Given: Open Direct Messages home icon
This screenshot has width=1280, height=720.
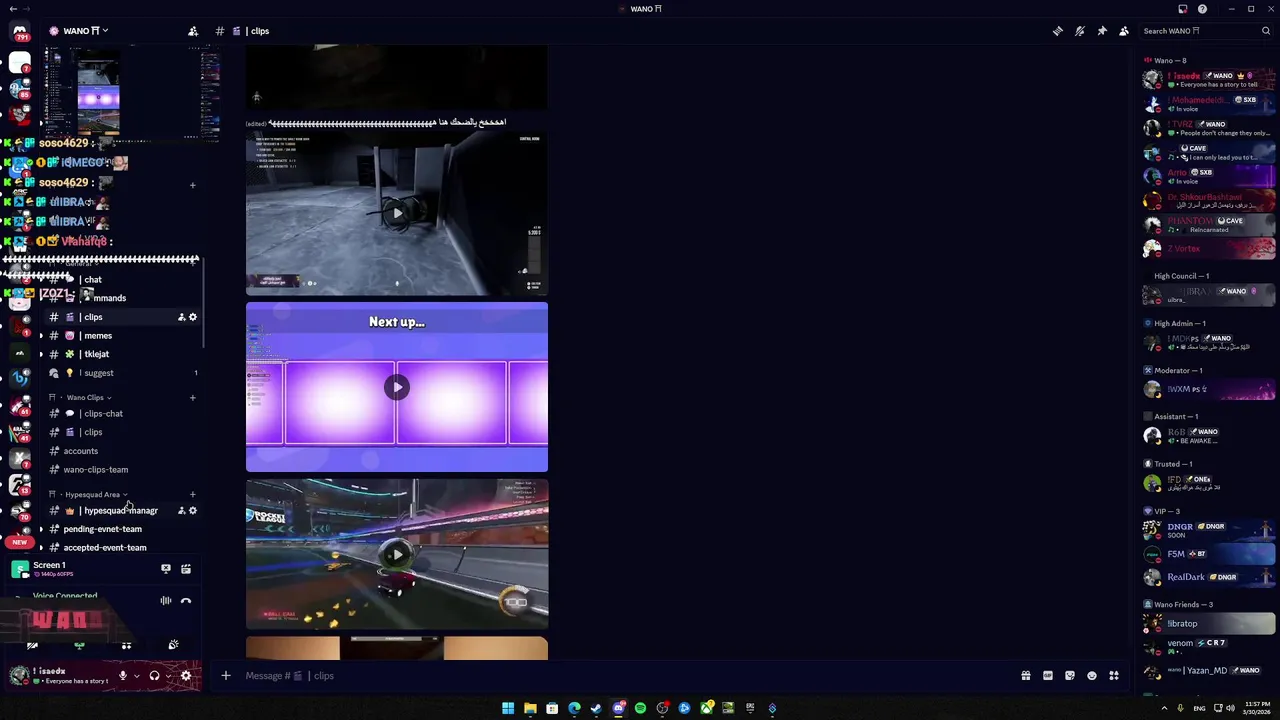Looking at the screenshot, I should [x=20, y=32].
